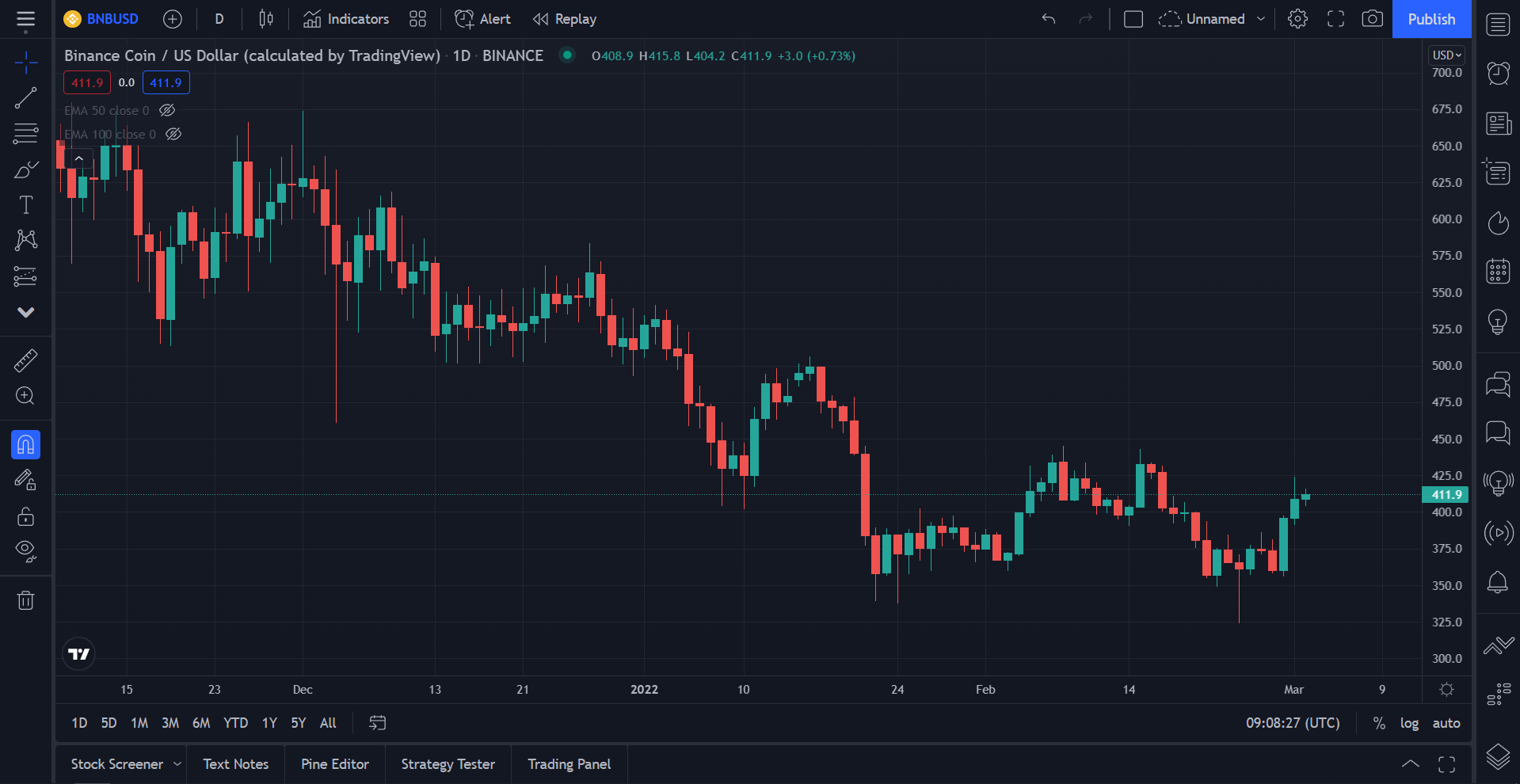Screen dimensions: 1520x784
Task: Set the range to 1M
Action: click(139, 723)
